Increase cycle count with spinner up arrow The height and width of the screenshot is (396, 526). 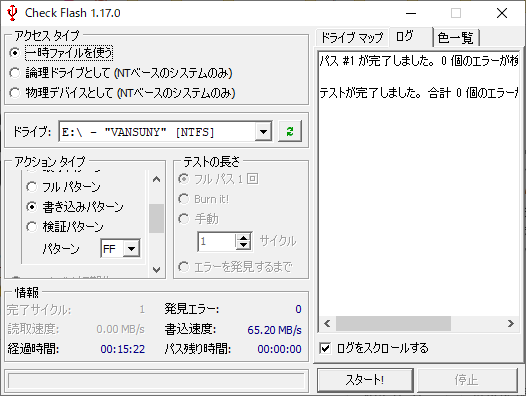(x=243, y=237)
